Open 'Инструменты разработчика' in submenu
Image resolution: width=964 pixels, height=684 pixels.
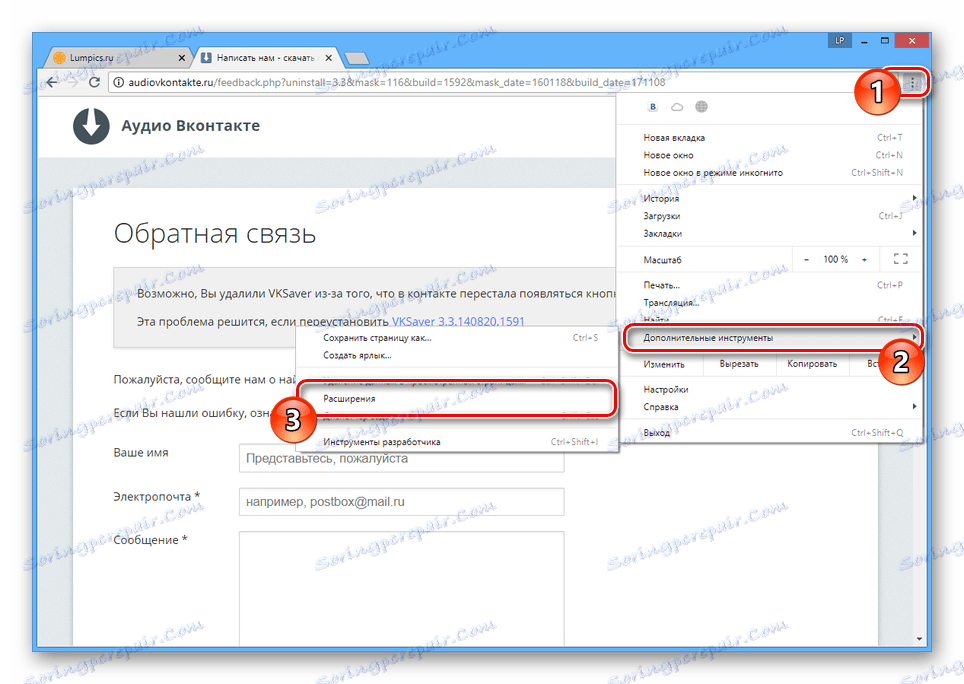[457, 442]
